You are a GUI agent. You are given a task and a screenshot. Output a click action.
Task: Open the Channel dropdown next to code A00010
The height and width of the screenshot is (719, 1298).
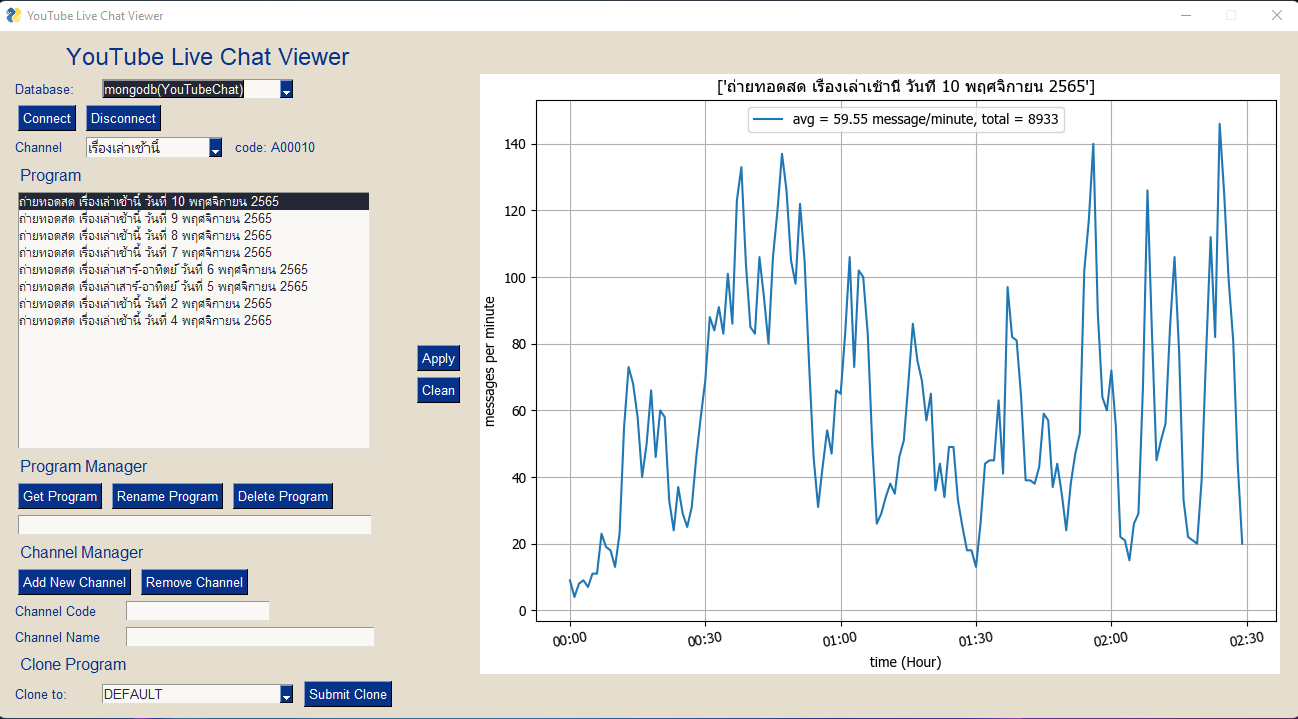(215, 147)
